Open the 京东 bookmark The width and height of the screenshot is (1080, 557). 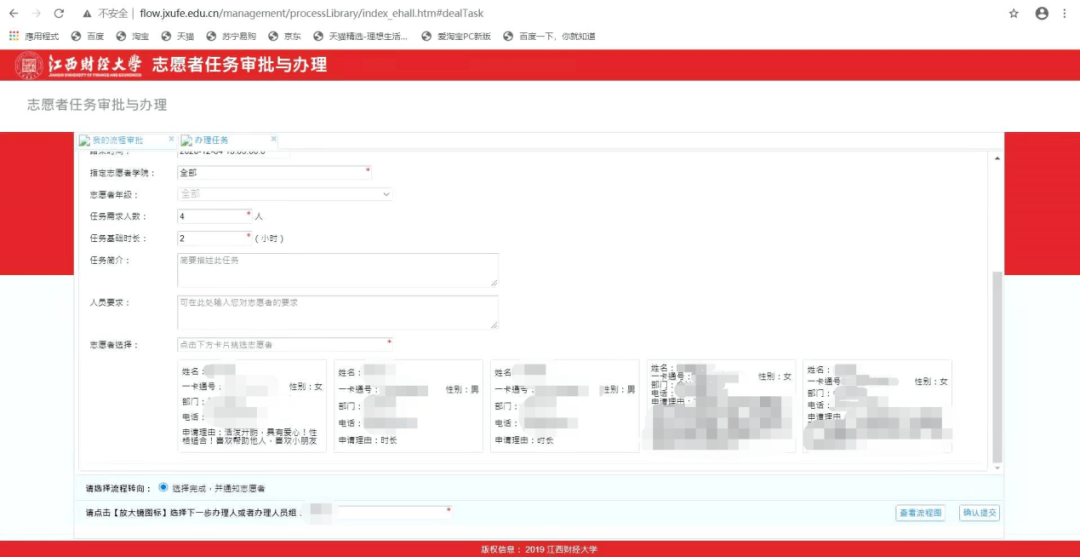click(284, 36)
